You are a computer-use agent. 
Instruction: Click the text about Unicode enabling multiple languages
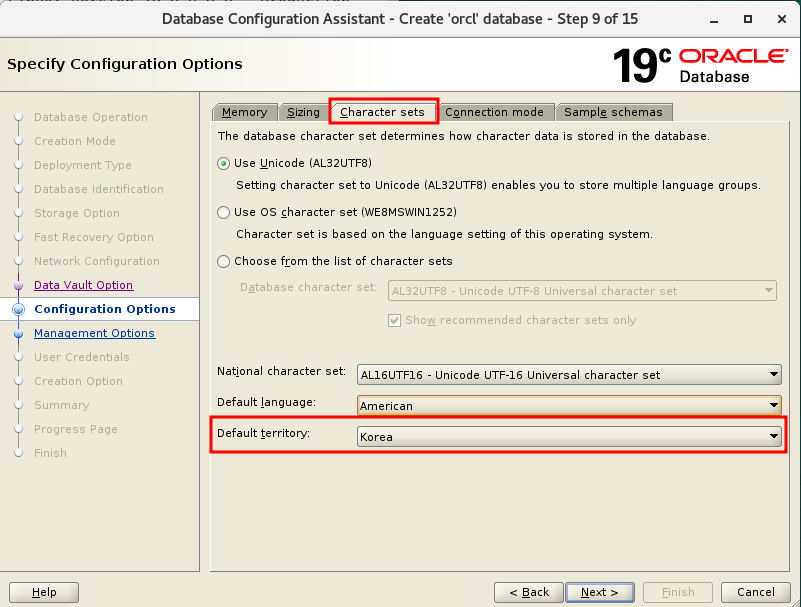tap(498, 185)
